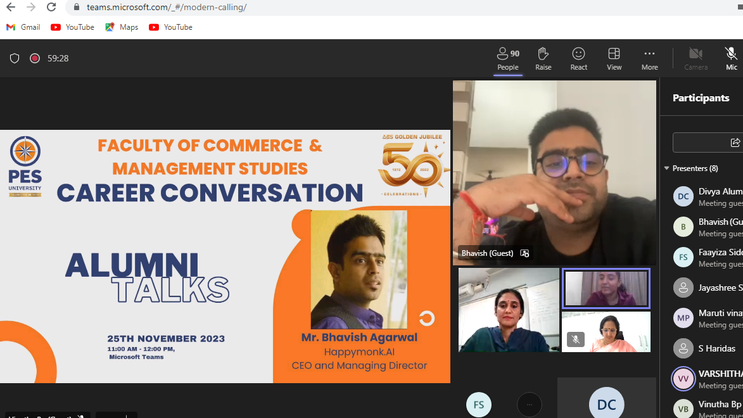This screenshot has height=418, width=743.
Task: Reload the browser page
Action: click(x=51, y=7)
